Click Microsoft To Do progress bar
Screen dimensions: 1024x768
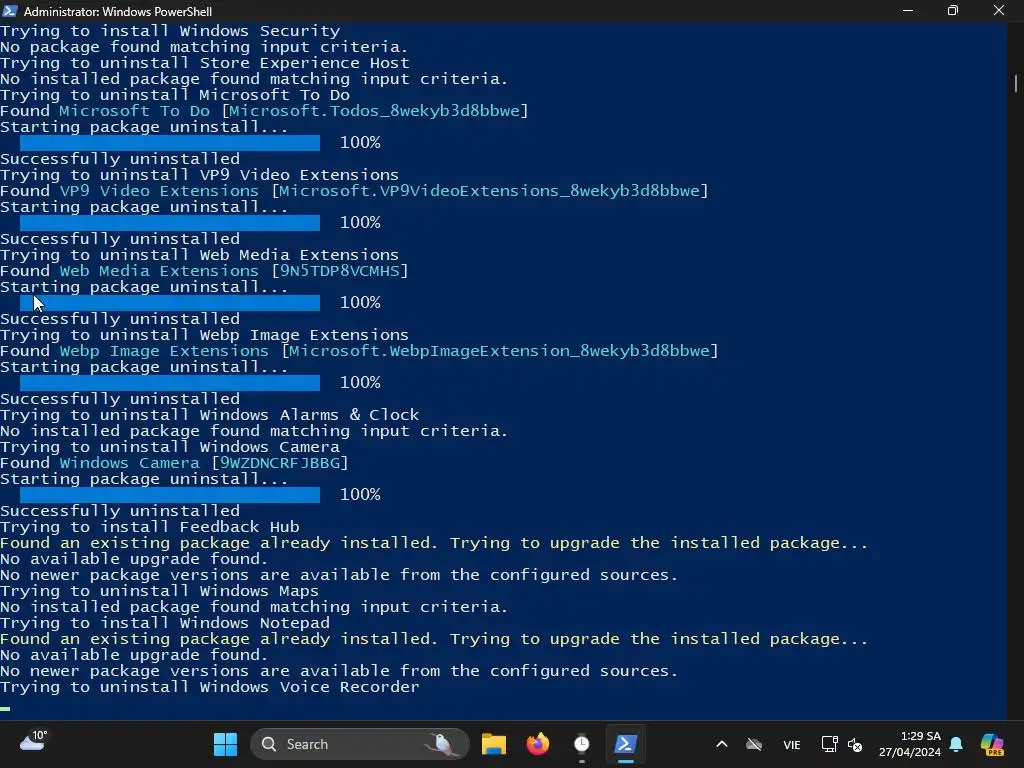[170, 143]
